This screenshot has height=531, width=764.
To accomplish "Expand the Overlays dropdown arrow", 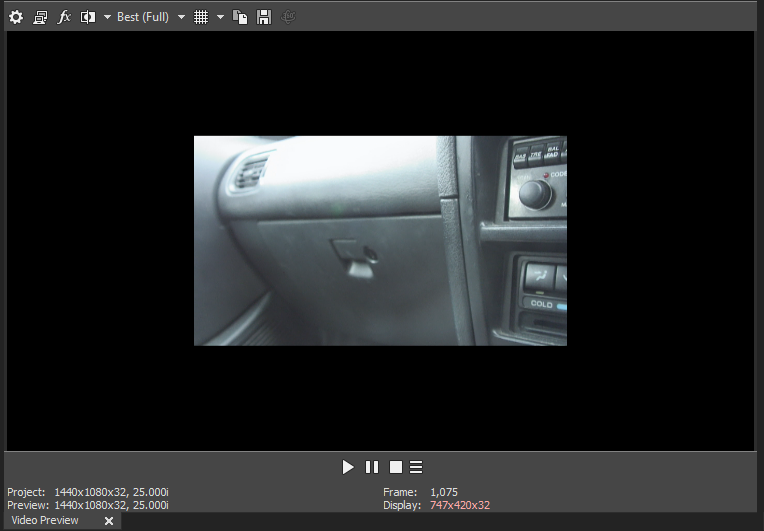I will click(220, 18).
